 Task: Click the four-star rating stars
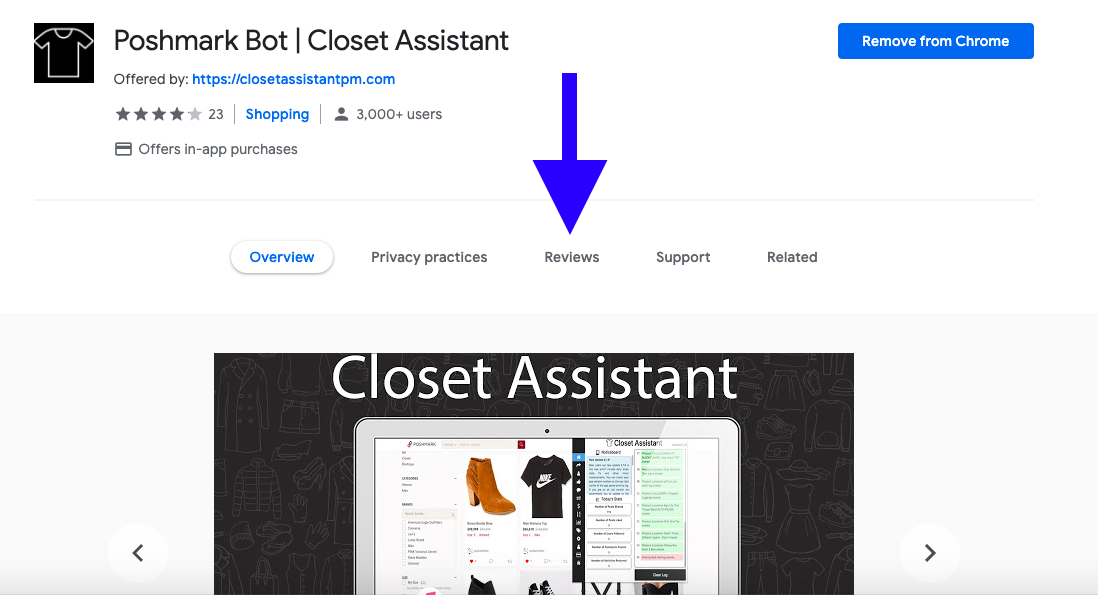(x=159, y=114)
